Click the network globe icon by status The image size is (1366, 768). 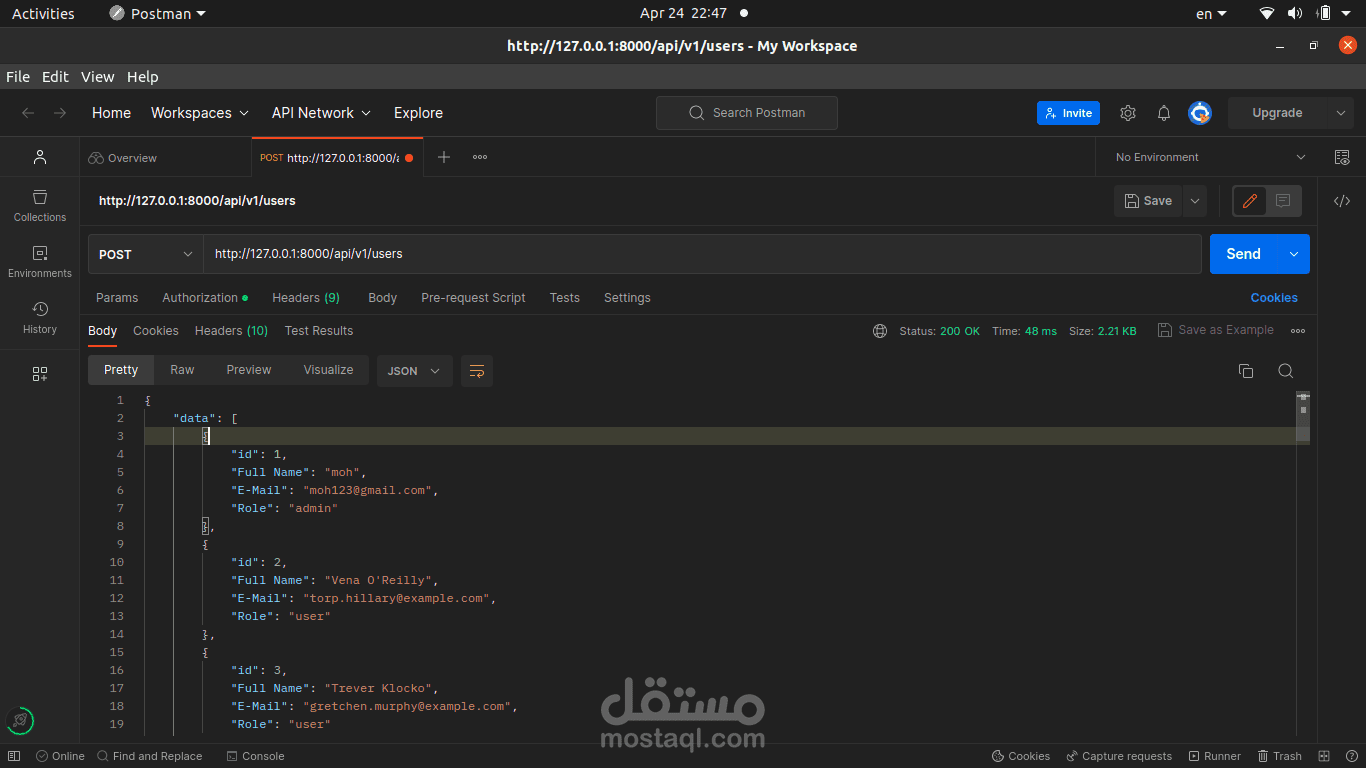(880, 331)
